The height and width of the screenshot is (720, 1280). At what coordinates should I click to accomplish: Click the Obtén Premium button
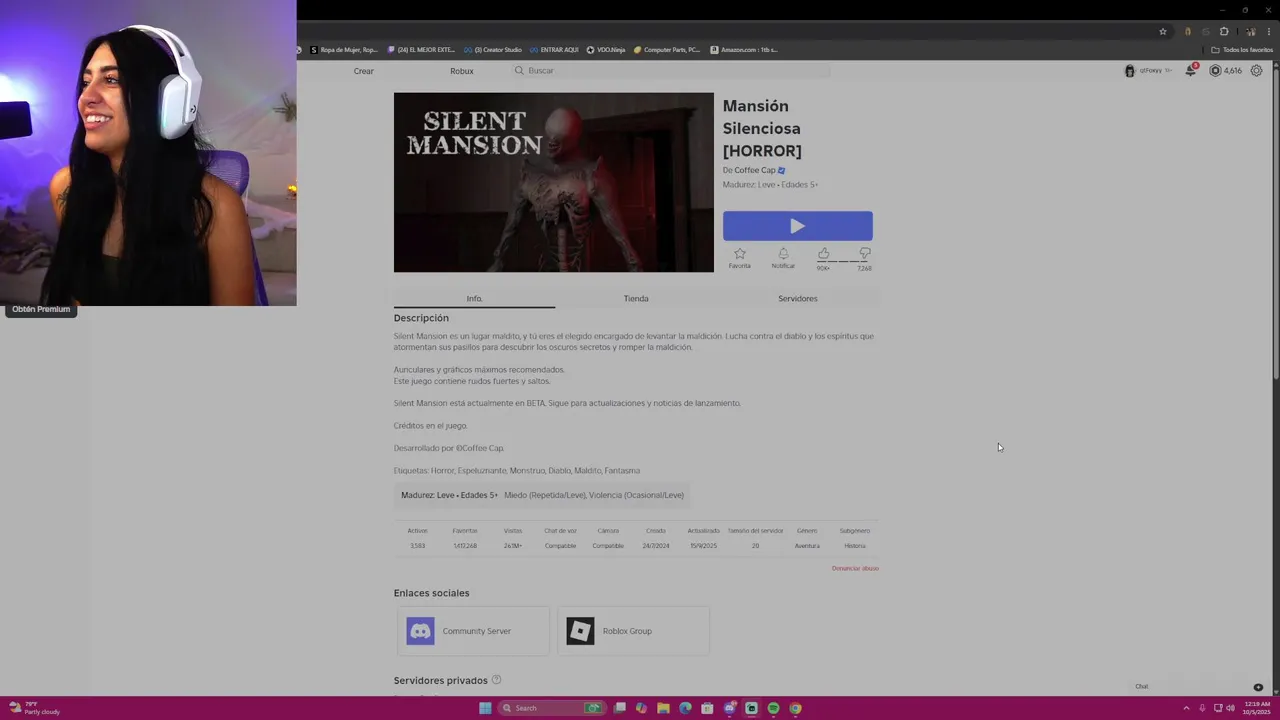(41, 309)
